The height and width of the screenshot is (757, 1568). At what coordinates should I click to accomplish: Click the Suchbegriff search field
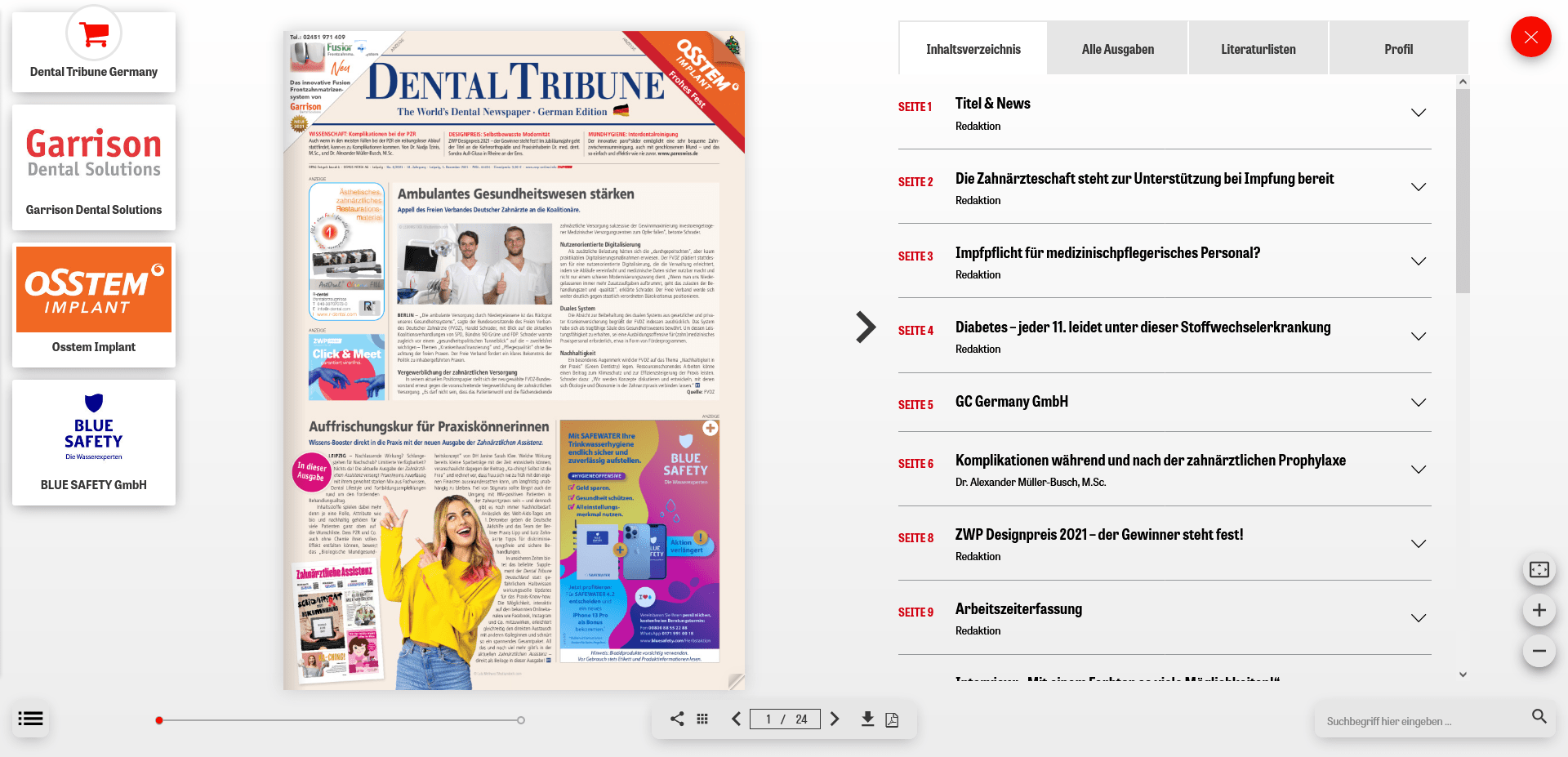pos(1422,721)
